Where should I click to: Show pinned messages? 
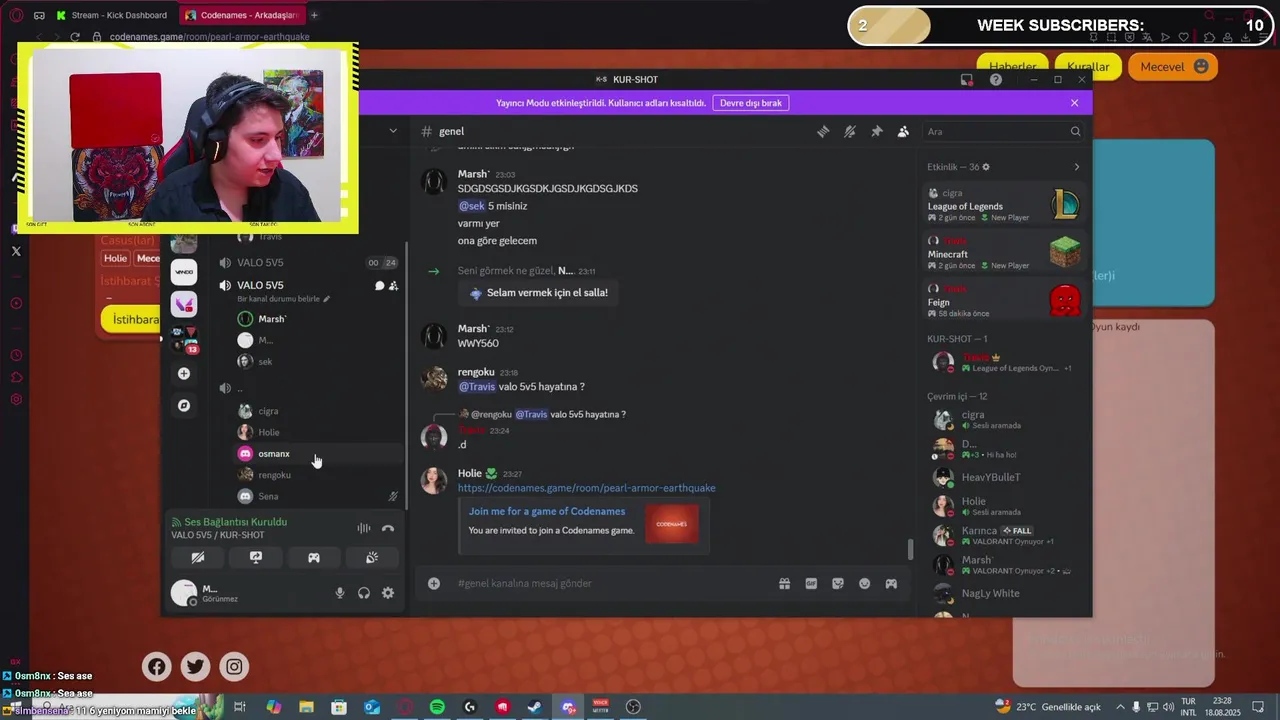pos(877,131)
